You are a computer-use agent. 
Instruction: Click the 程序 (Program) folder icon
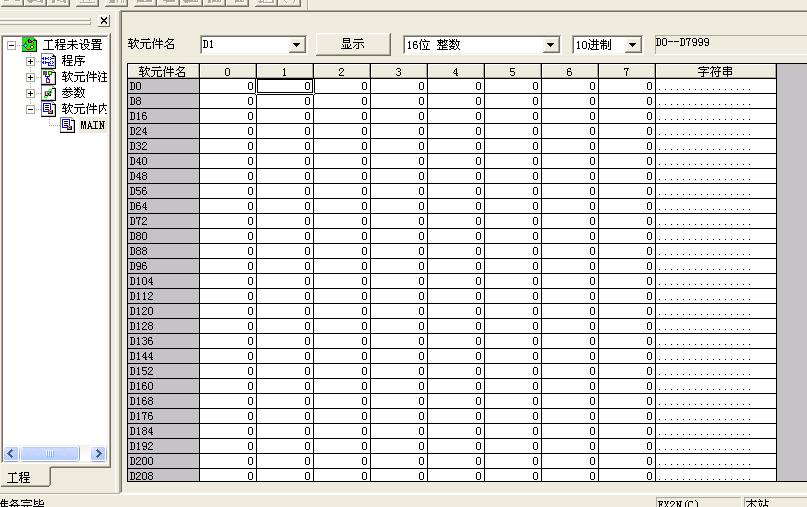(x=49, y=61)
